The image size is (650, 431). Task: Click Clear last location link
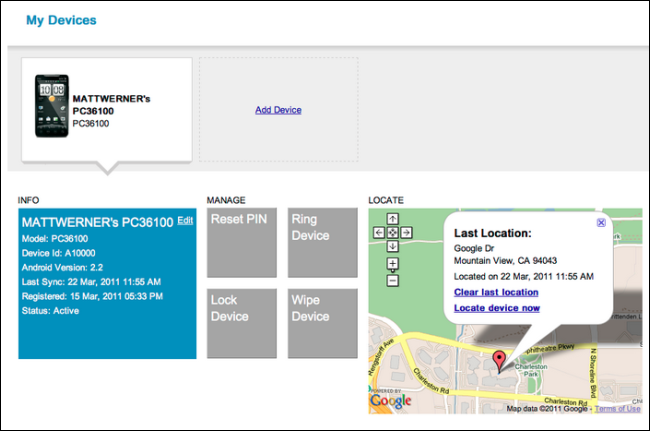point(496,292)
